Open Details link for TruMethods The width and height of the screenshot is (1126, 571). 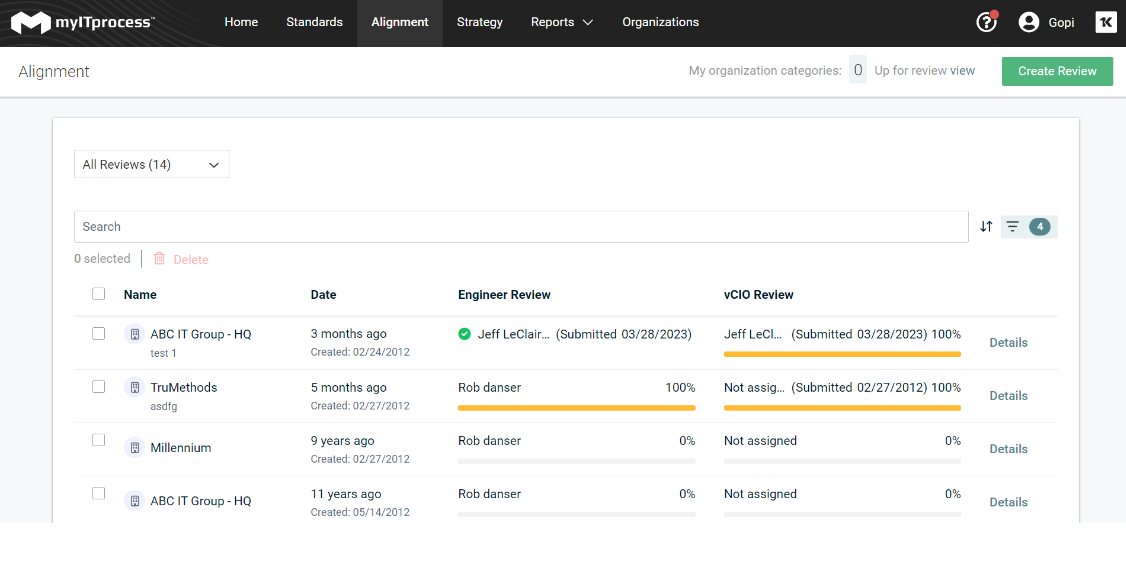1008,396
